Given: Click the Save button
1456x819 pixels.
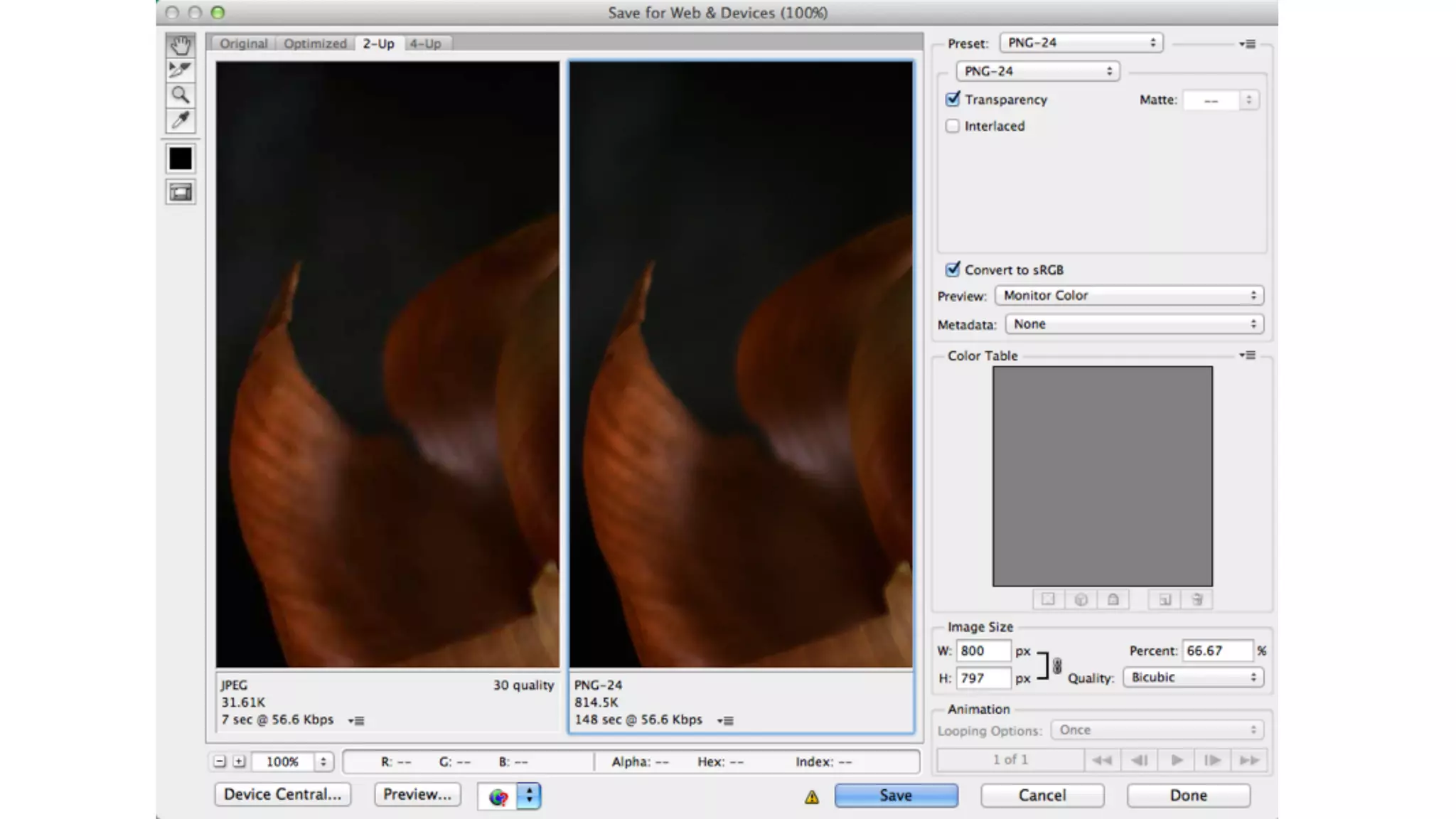Looking at the screenshot, I should (896, 796).
